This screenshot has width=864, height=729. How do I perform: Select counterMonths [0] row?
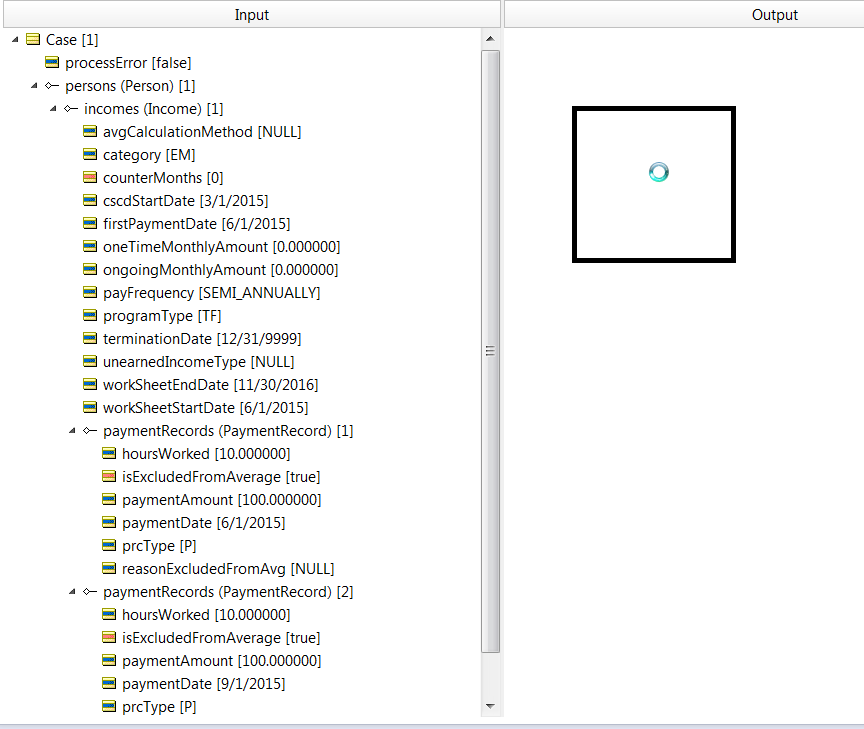coord(163,178)
